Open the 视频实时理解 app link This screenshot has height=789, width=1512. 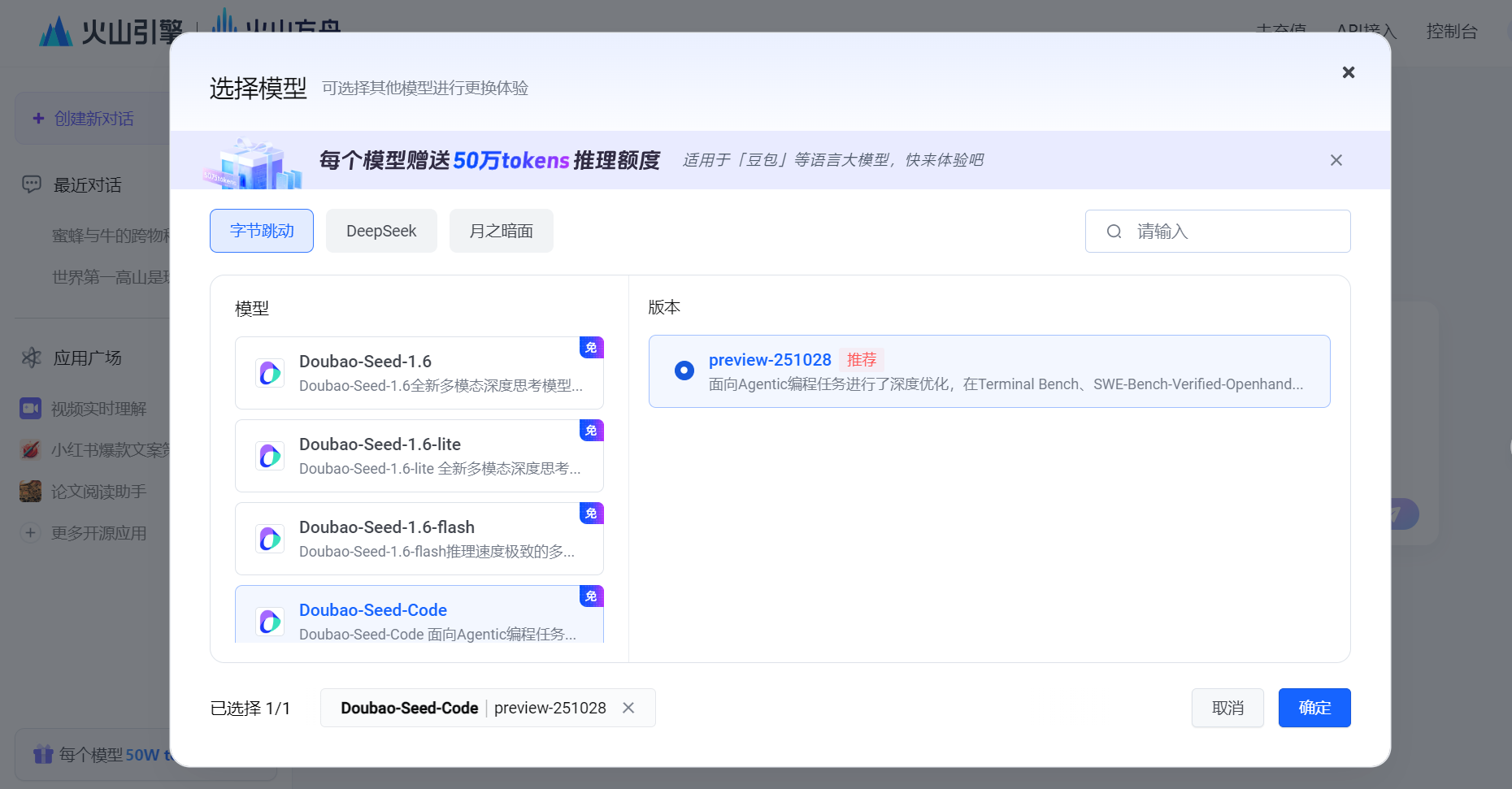point(99,408)
